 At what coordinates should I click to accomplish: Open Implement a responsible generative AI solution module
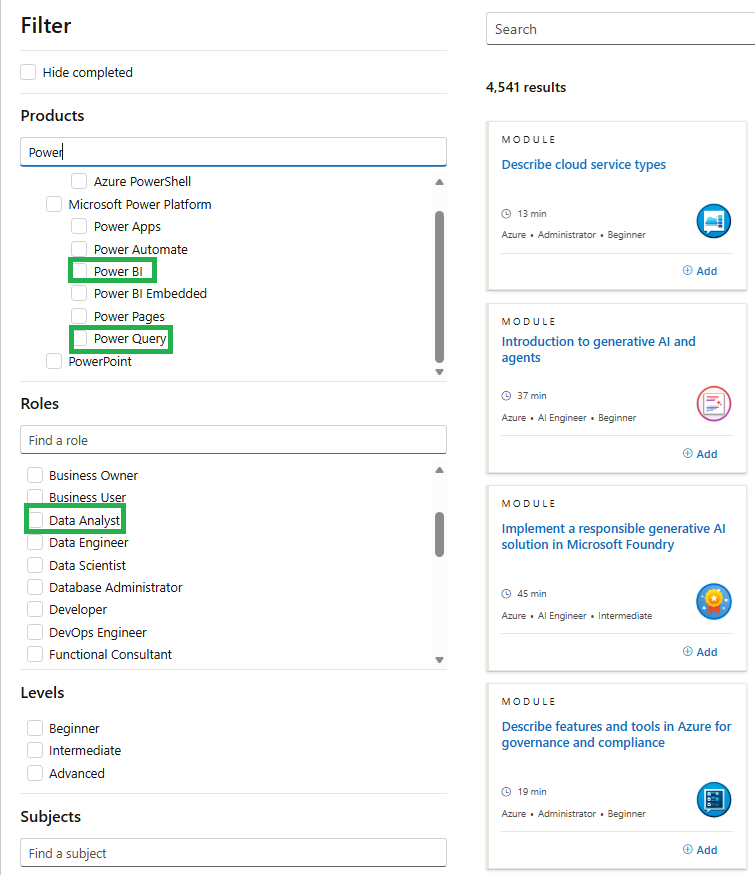coord(613,536)
